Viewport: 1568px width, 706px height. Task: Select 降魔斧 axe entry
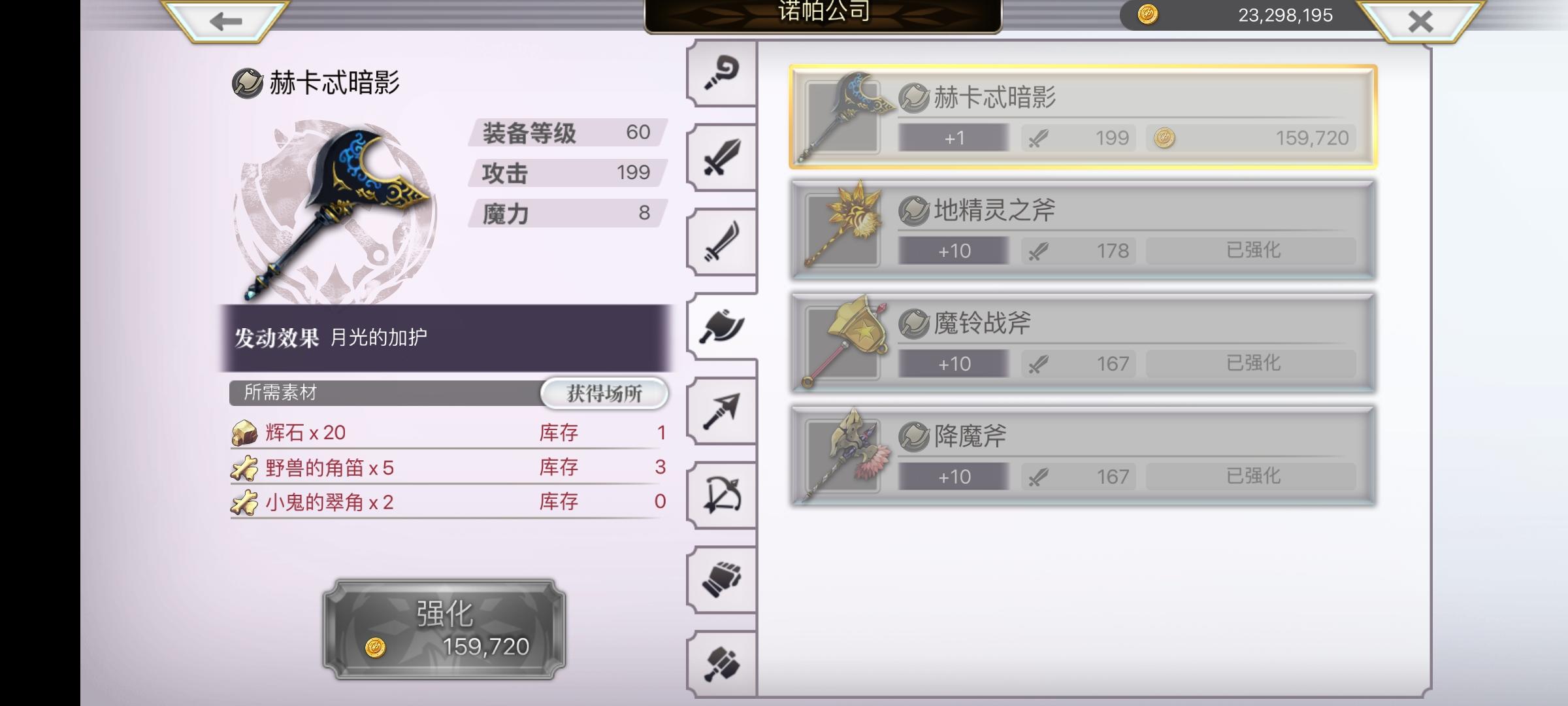point(1083,456)
